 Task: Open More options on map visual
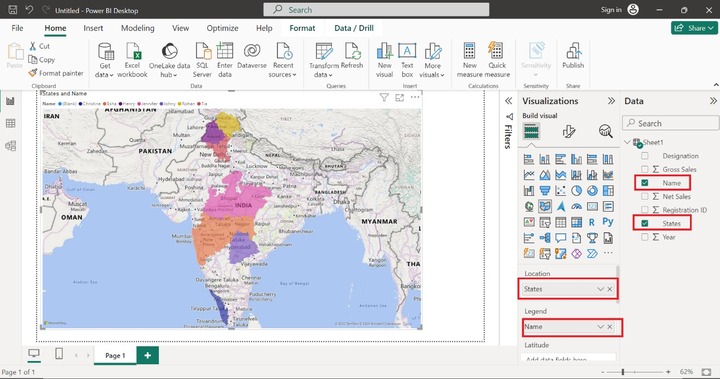pyautogui.click(x=415, y=97)
